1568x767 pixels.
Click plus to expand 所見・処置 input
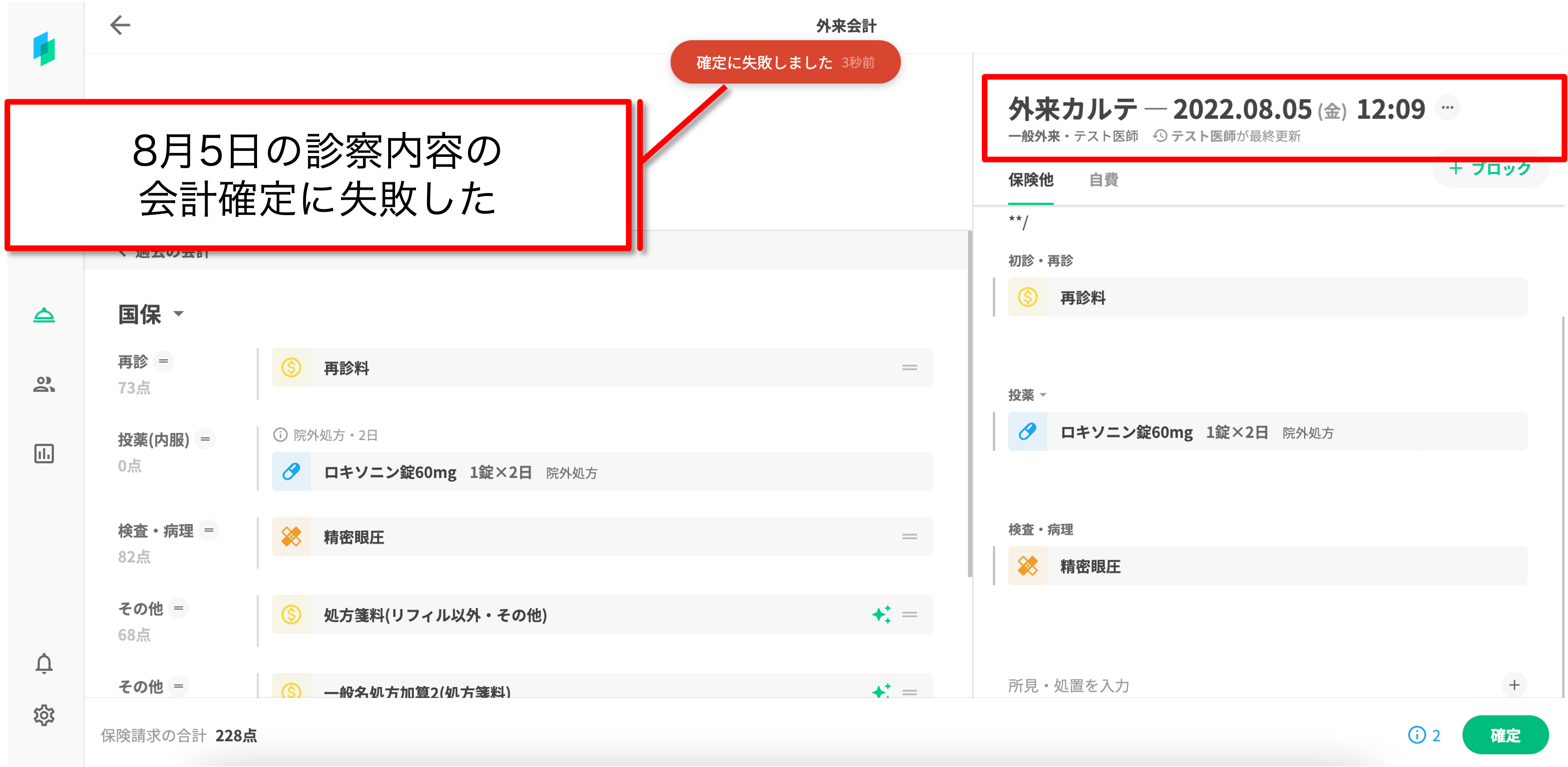tap(1514, 686)
